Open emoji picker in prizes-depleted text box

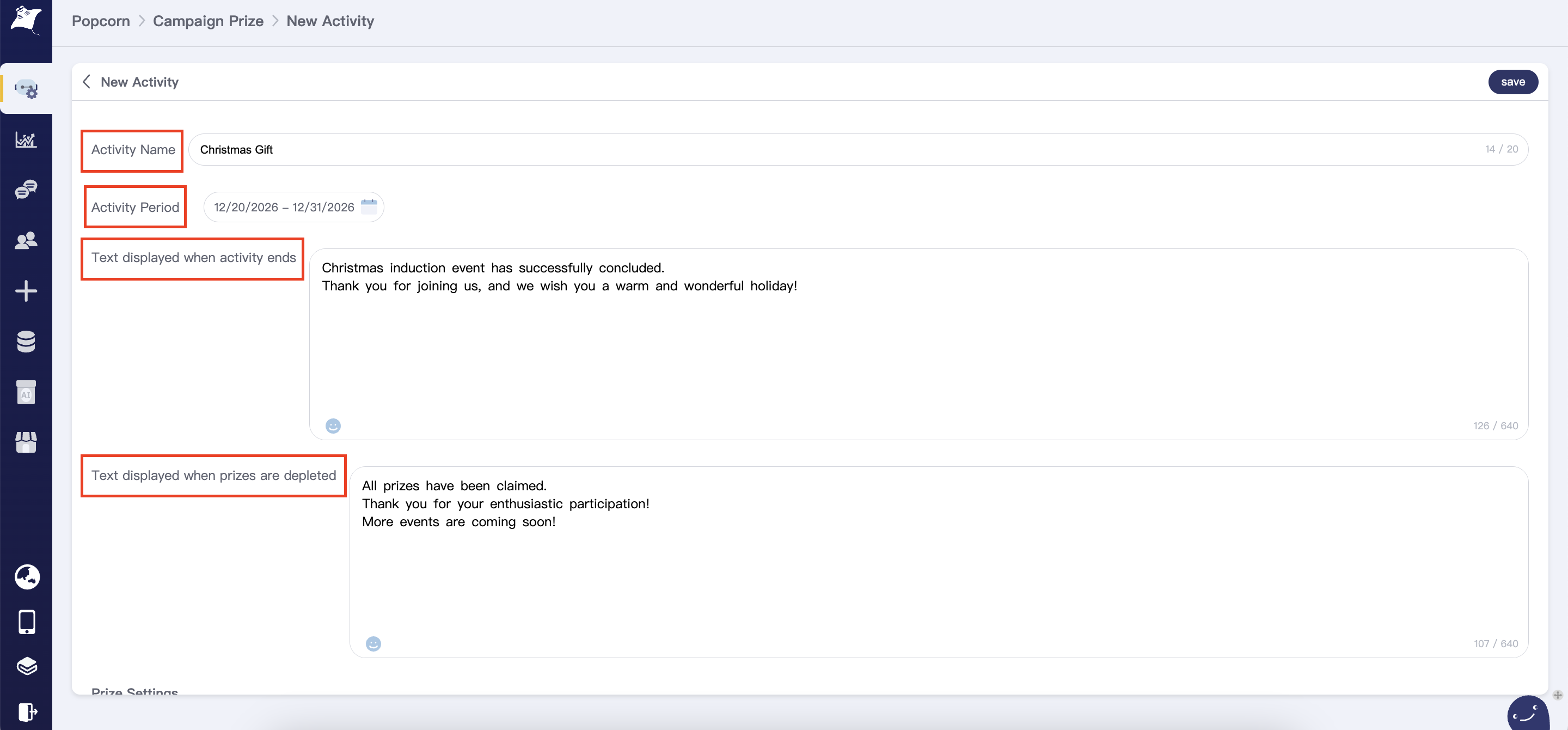[x=373, y=643]
